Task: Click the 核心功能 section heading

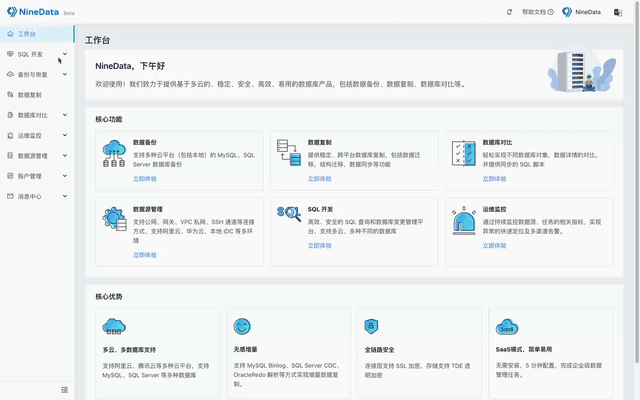Action: [109, 119]
